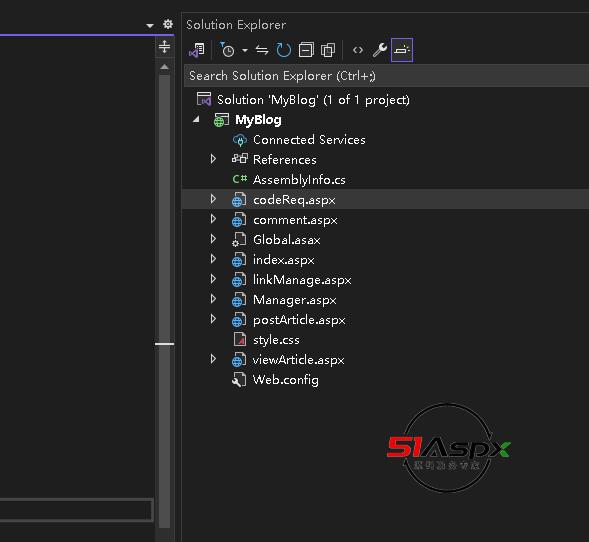589x542 pixels.
Task: Switch between solutions and folder views
Action: pyautogui.click(x=197, y=50)
